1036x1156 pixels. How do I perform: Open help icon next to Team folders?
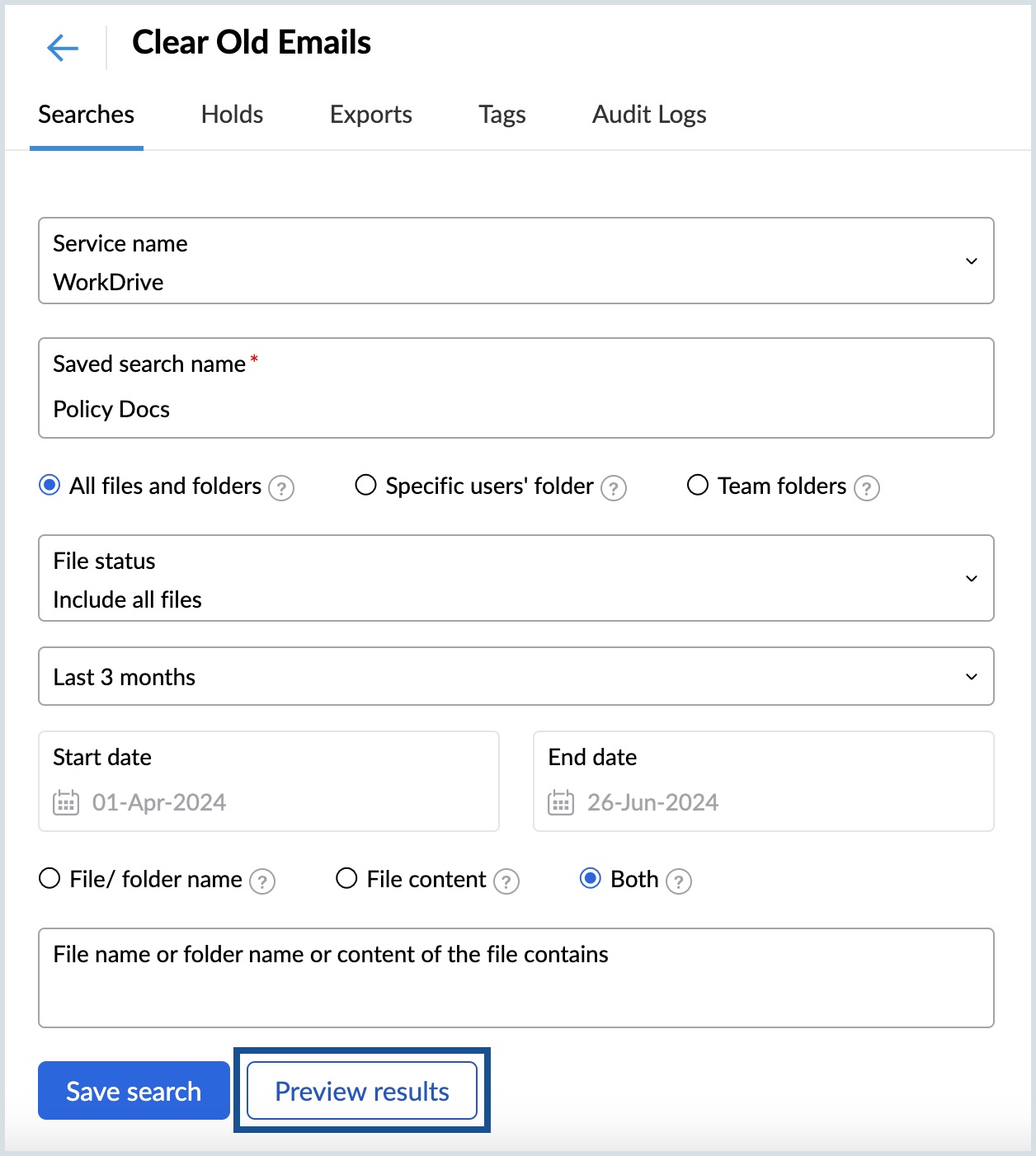(x=867, y=488)
